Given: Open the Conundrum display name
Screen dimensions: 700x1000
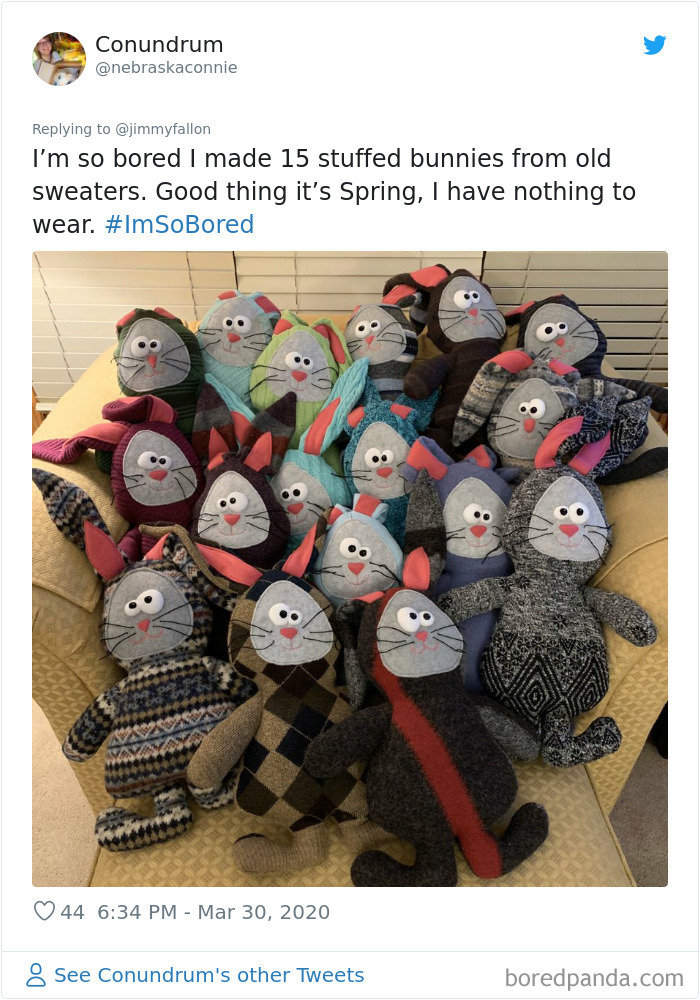Looking at the screenshot, I should (159, 45).
